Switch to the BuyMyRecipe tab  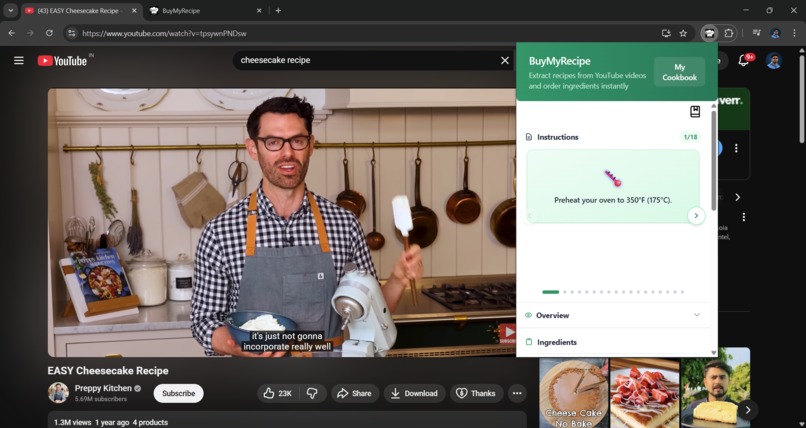tap(203, 10)
